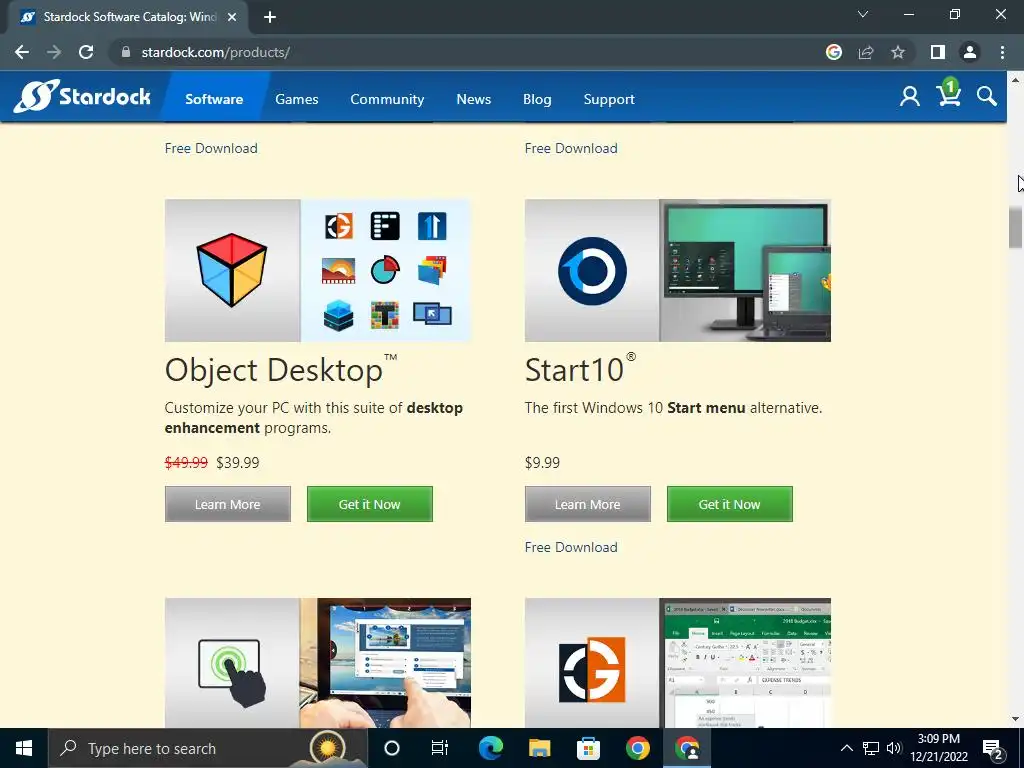Click Learn More for Start10
This screenshot has width=1024, height=768.
tap(588, 504)
